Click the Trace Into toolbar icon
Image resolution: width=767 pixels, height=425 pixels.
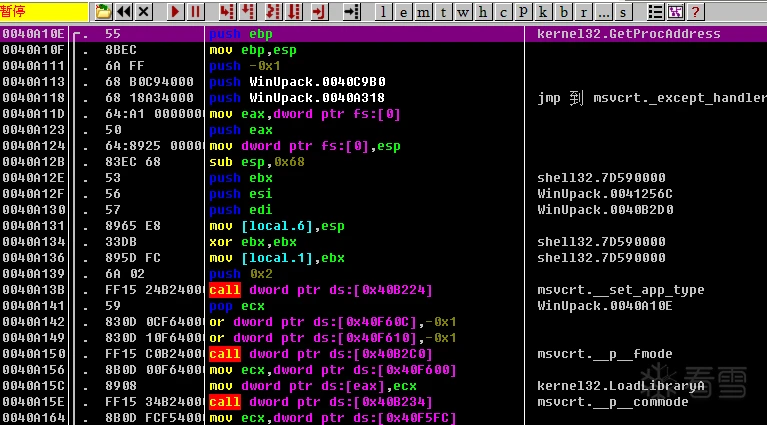[272, 12]
